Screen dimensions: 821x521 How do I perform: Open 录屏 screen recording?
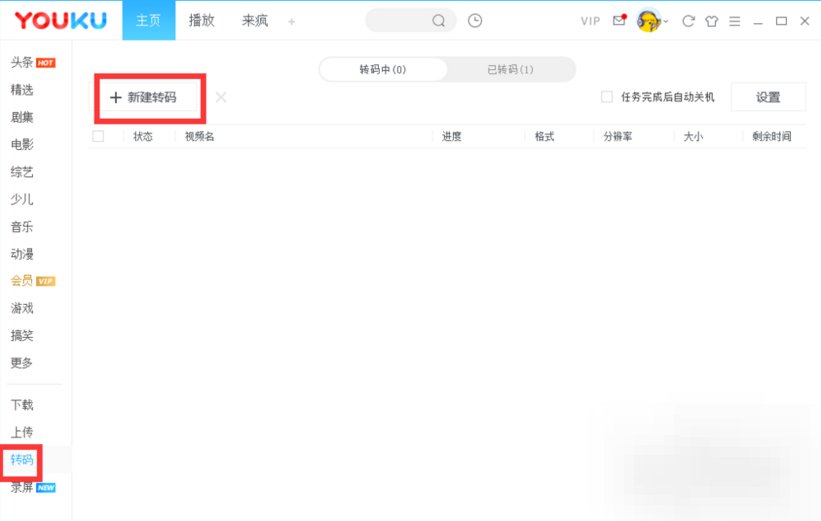pos(22,487)
